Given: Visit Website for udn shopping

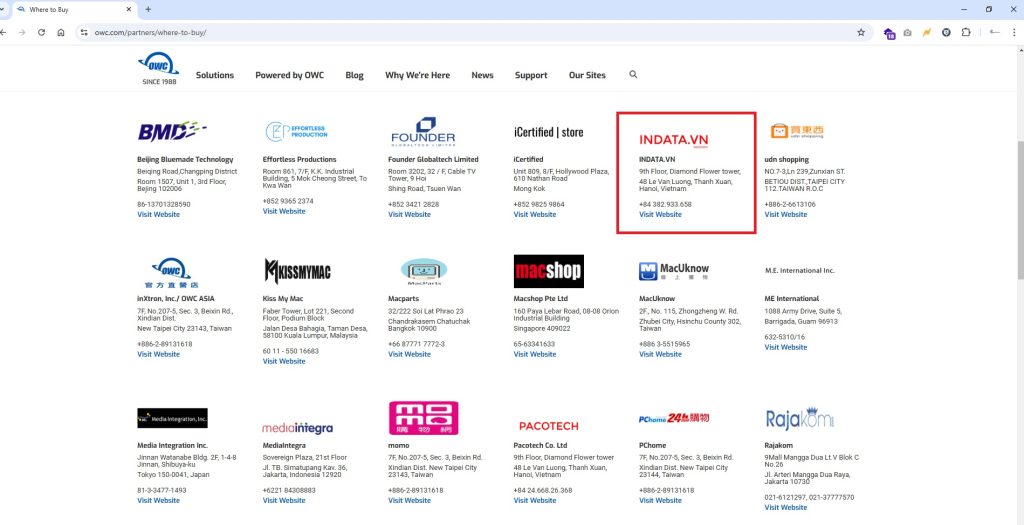Looking at the screenshot, I should pos(786,214).
